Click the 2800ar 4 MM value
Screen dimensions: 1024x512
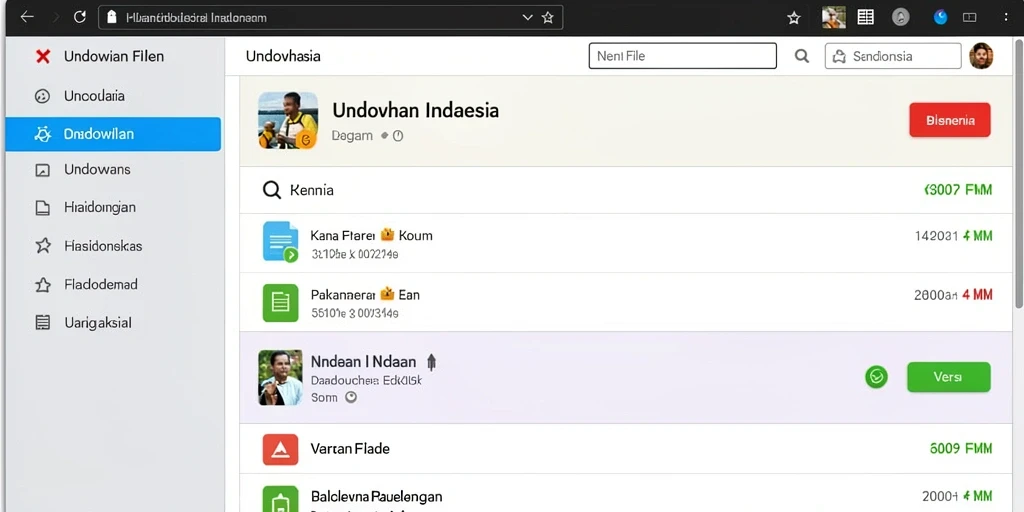click(953, 295)
